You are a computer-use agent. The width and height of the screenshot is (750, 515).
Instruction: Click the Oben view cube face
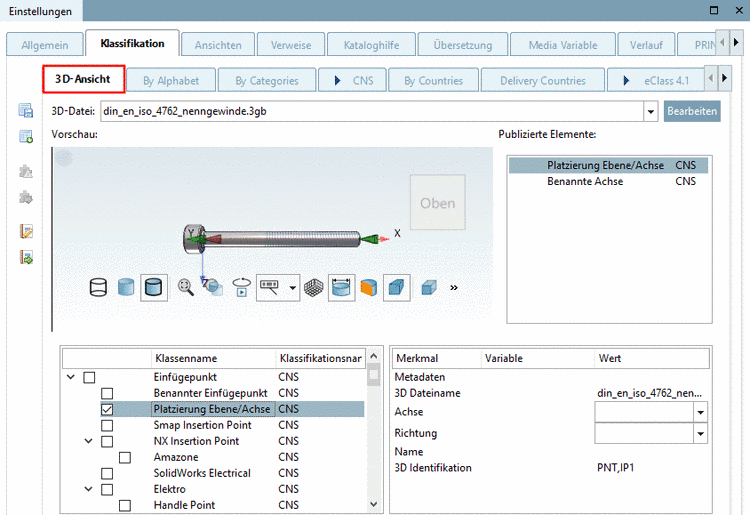tap(438, 203)
